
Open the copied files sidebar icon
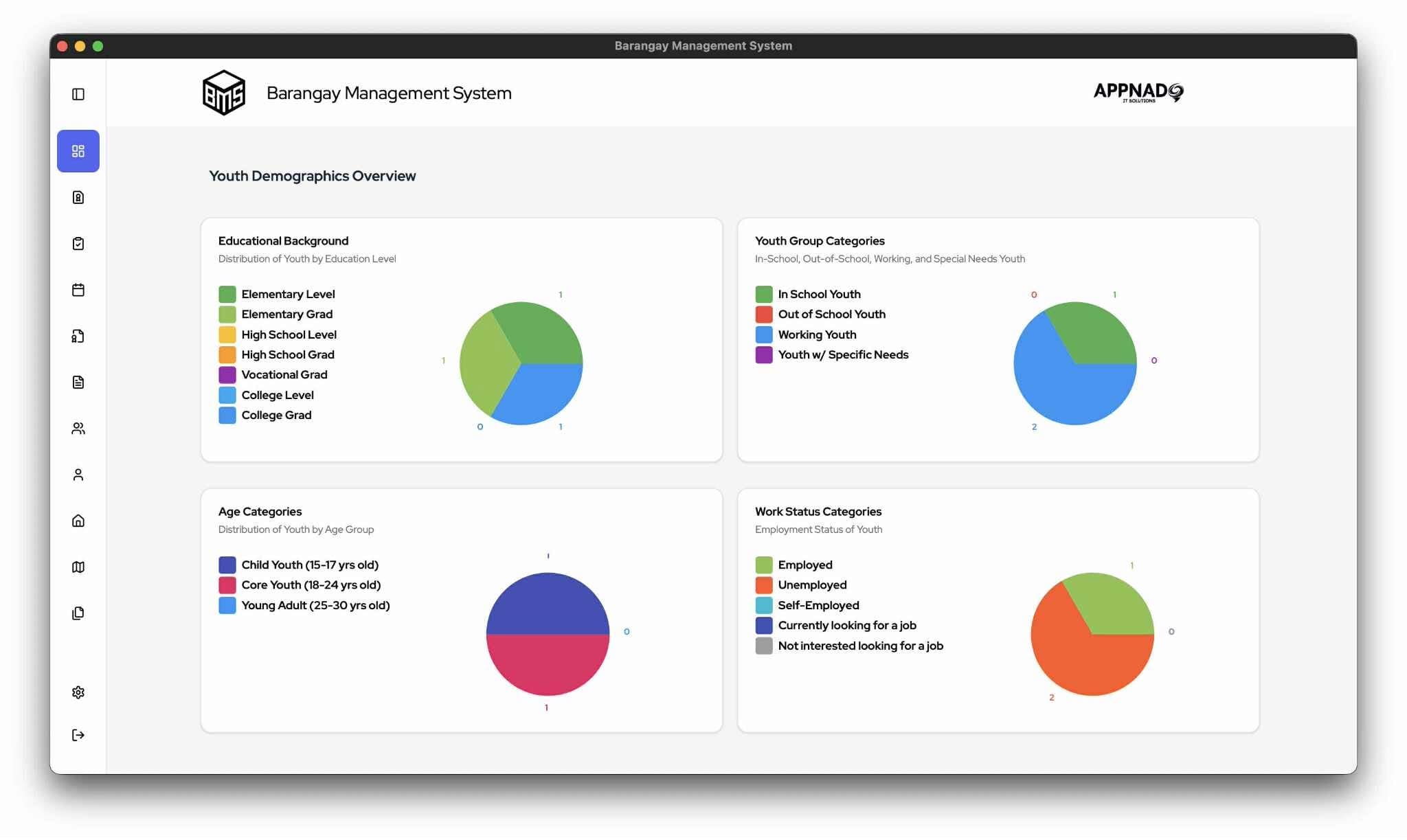78,613
